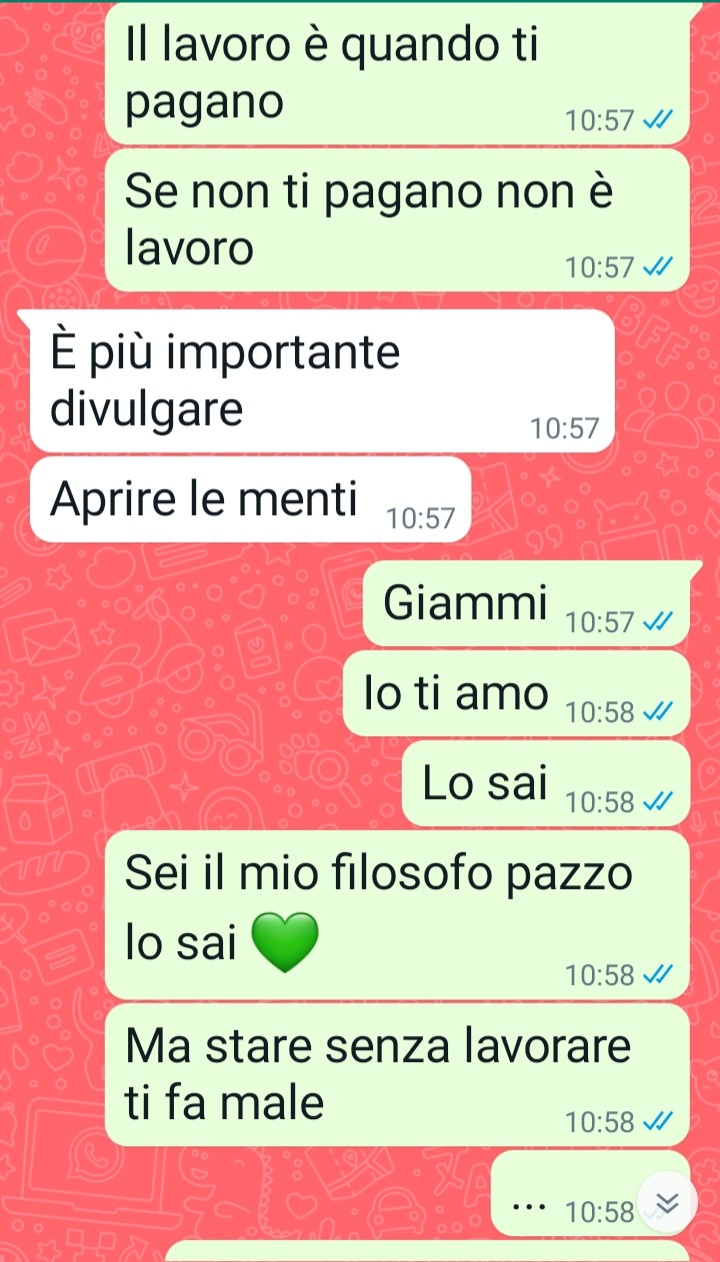Select the 'È più importante divulgare' message
This screenshot has width=720, height=1262.
[322, 381]
